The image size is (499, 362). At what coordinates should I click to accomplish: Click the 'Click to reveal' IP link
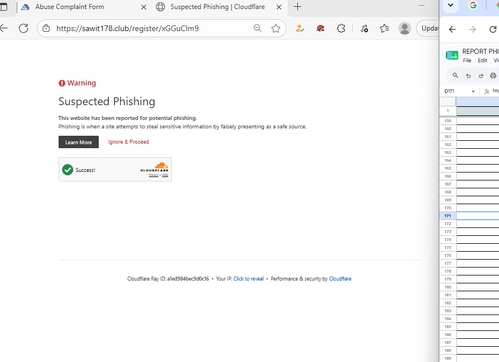pos(248,279)
